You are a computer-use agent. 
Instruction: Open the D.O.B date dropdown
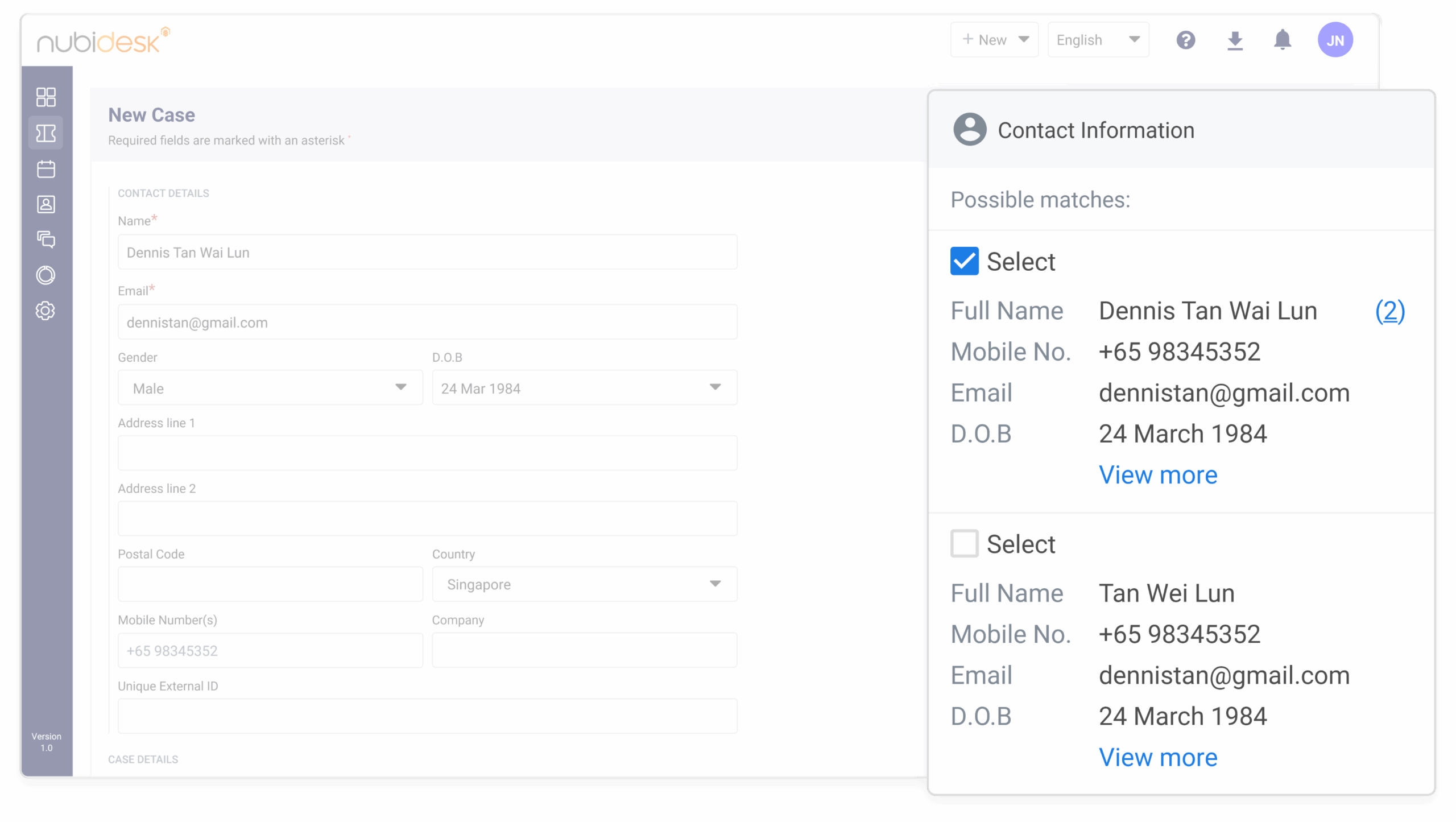(585, 388)
